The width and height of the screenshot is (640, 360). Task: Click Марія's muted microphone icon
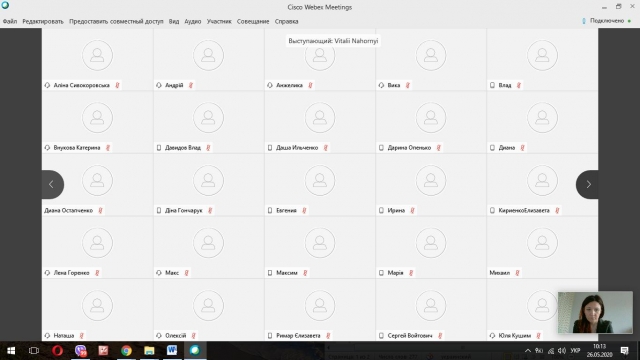click(x=411, y=273)
